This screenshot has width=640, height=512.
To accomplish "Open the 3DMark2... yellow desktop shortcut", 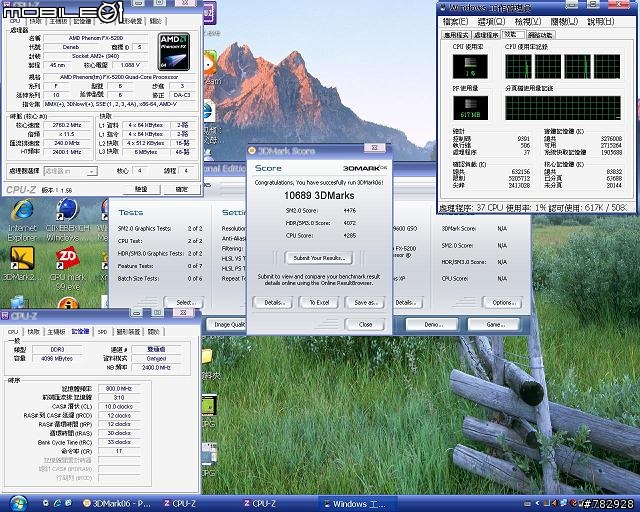I will 22,264.
